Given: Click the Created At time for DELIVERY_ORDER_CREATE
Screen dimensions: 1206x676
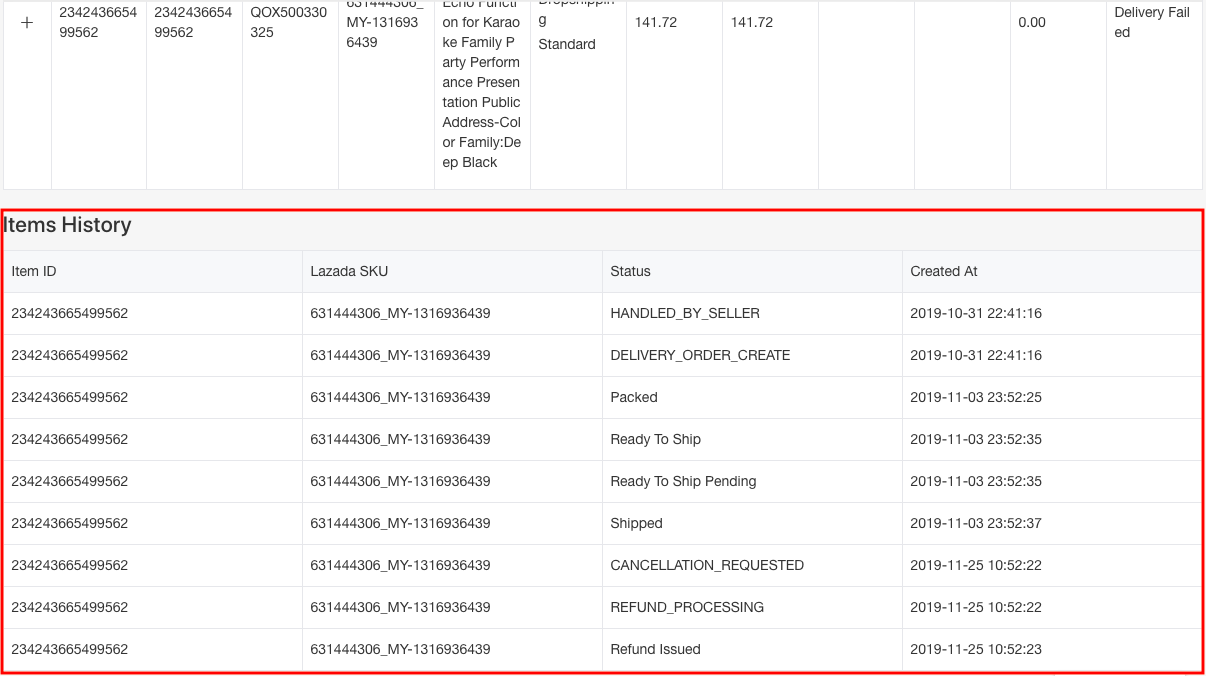Looking at the screenshot, I should 976,355.
